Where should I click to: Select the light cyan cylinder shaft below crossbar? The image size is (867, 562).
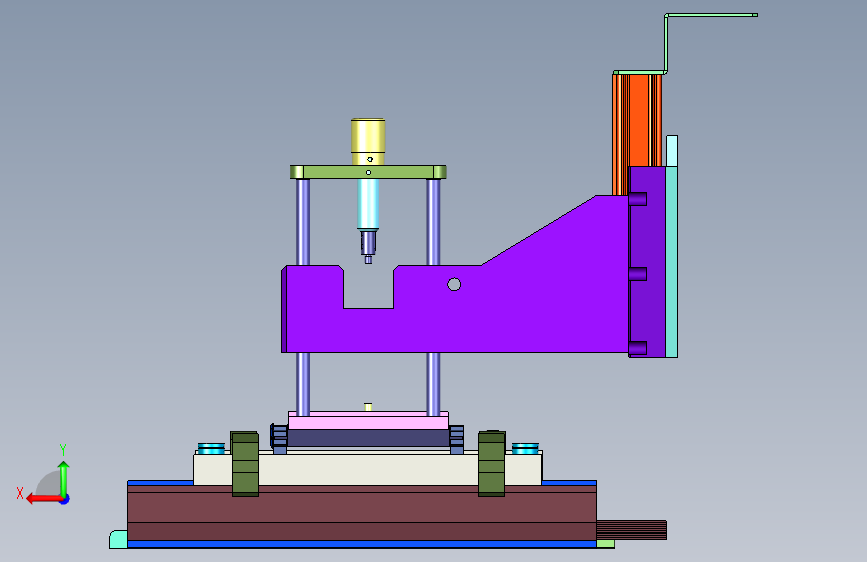[368, 204]
